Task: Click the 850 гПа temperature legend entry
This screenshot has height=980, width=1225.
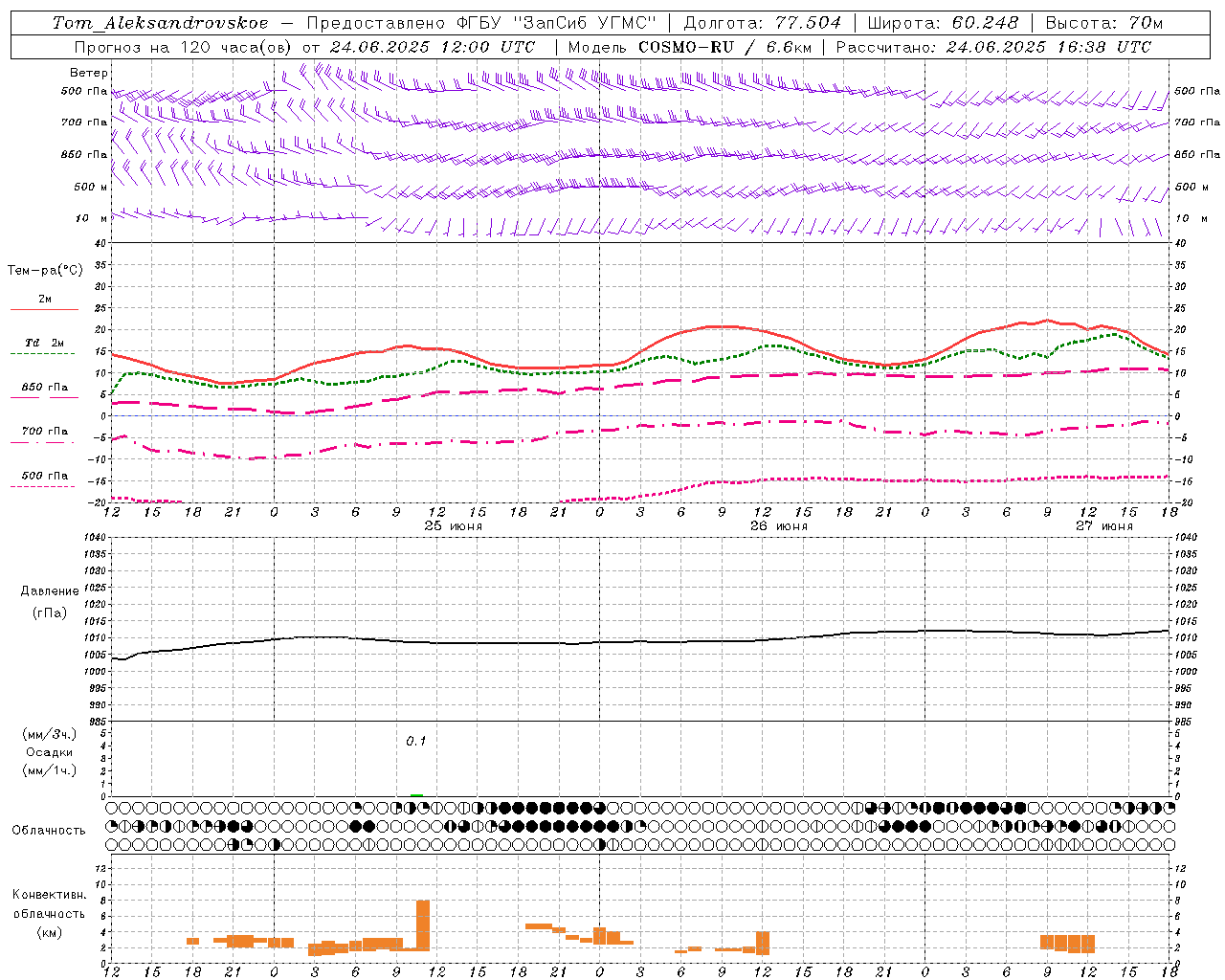Action: pos(44,387)
